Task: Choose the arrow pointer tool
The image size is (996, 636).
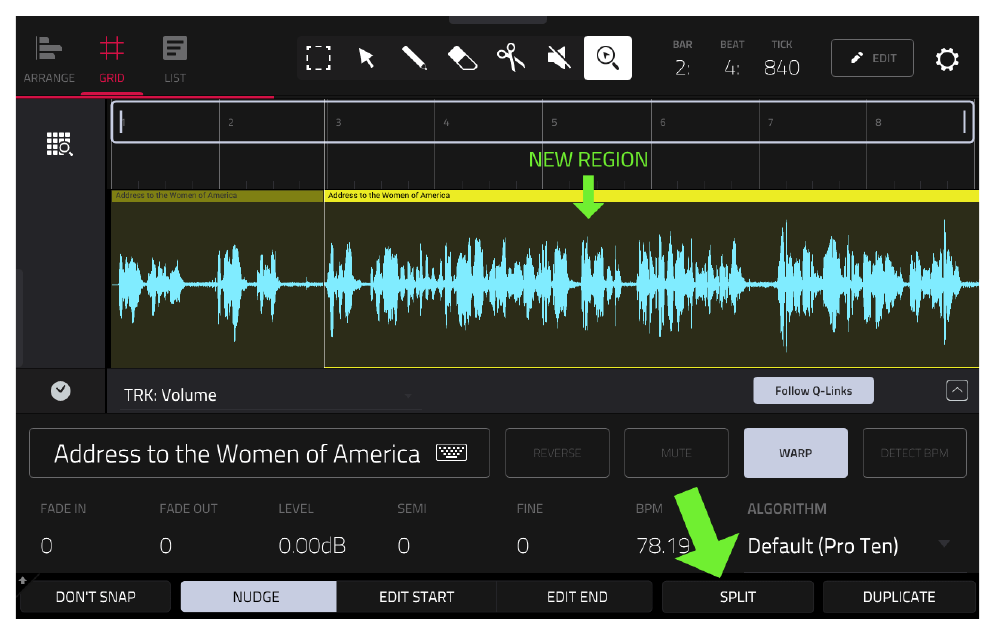Action: pos(367,58)
